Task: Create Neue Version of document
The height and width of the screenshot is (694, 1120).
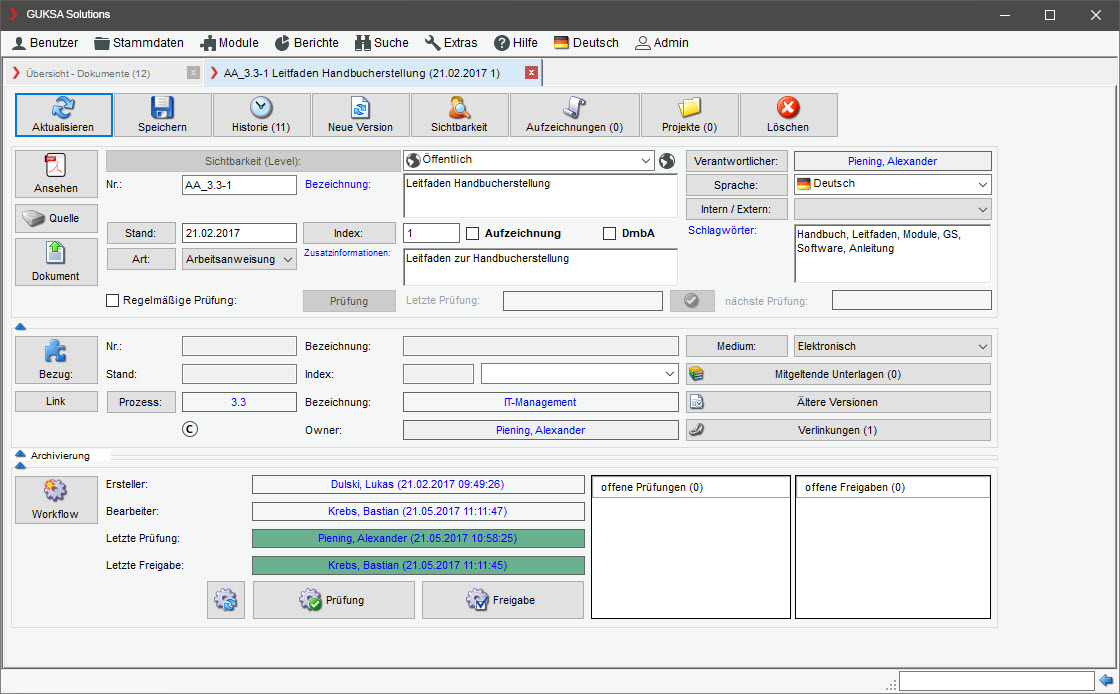Action: [360, 108]
